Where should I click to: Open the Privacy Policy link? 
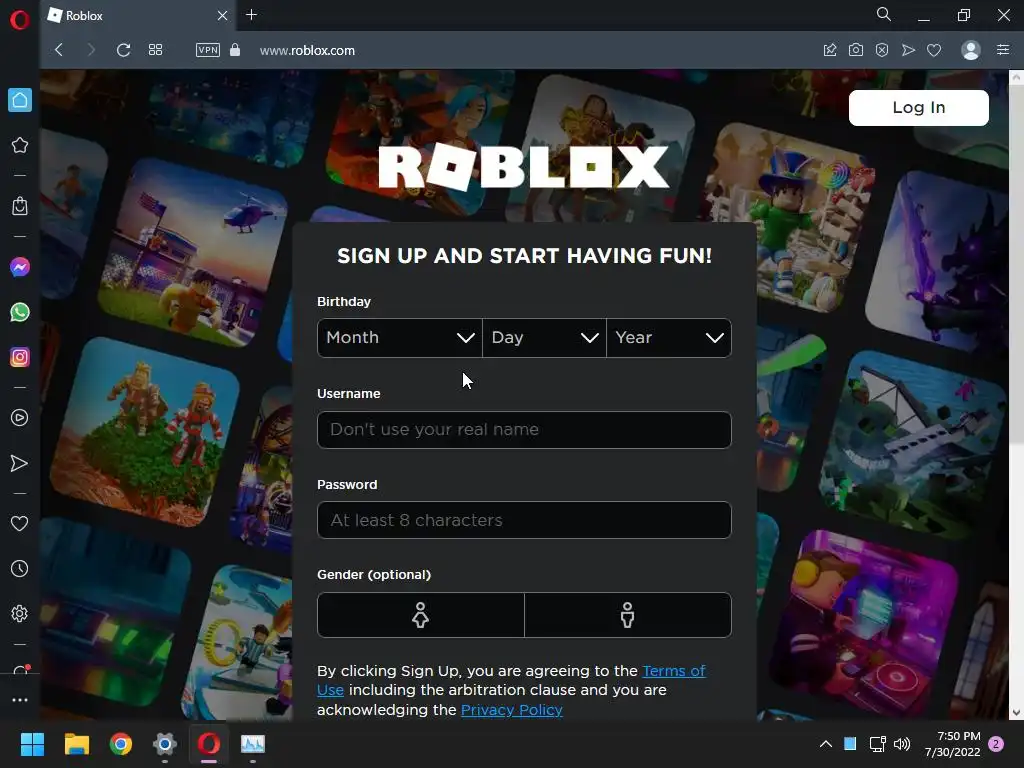coord(511,710)
